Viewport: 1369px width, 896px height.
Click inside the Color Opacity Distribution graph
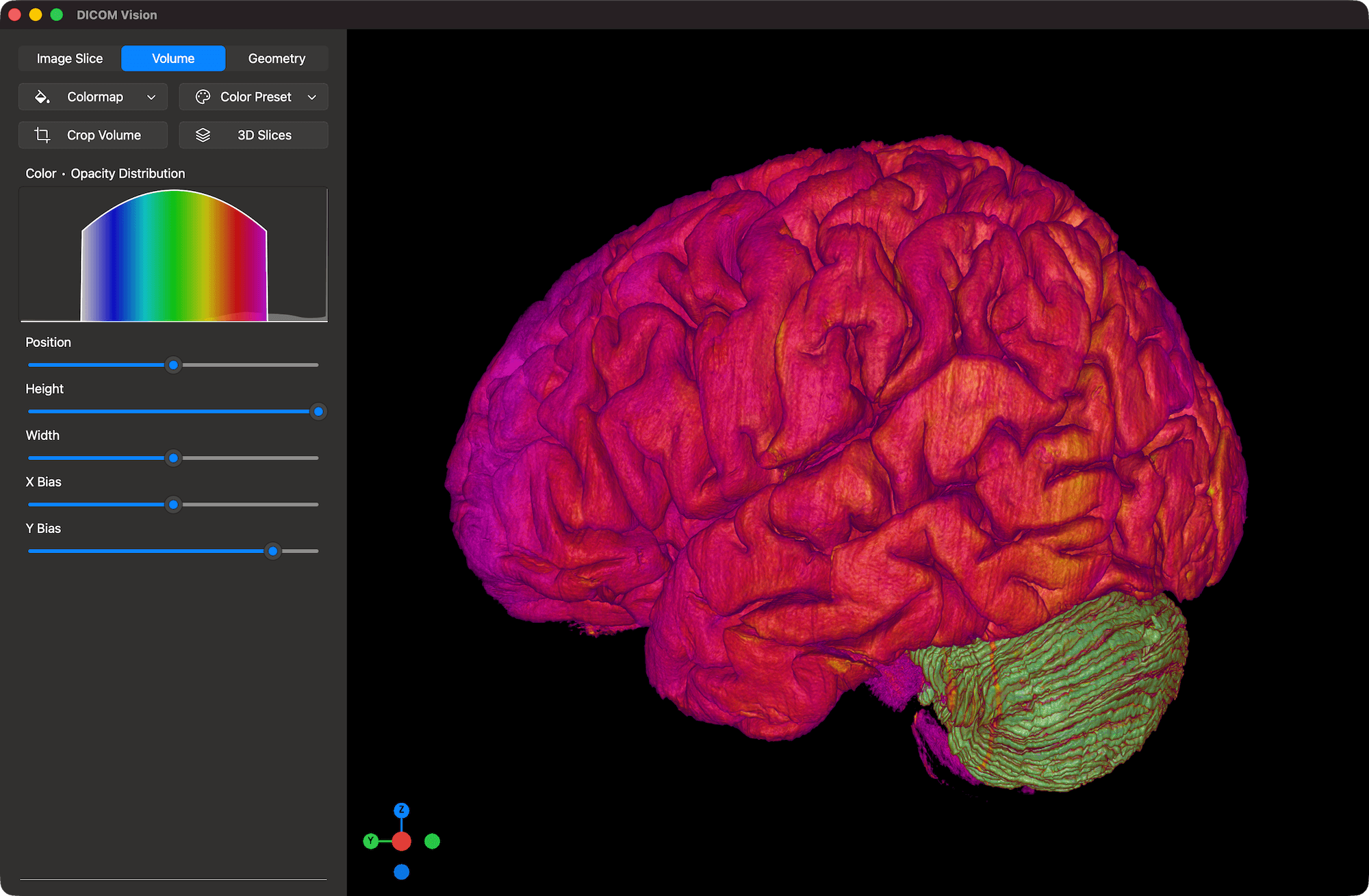pyautogui.click(x=173, y=255)
